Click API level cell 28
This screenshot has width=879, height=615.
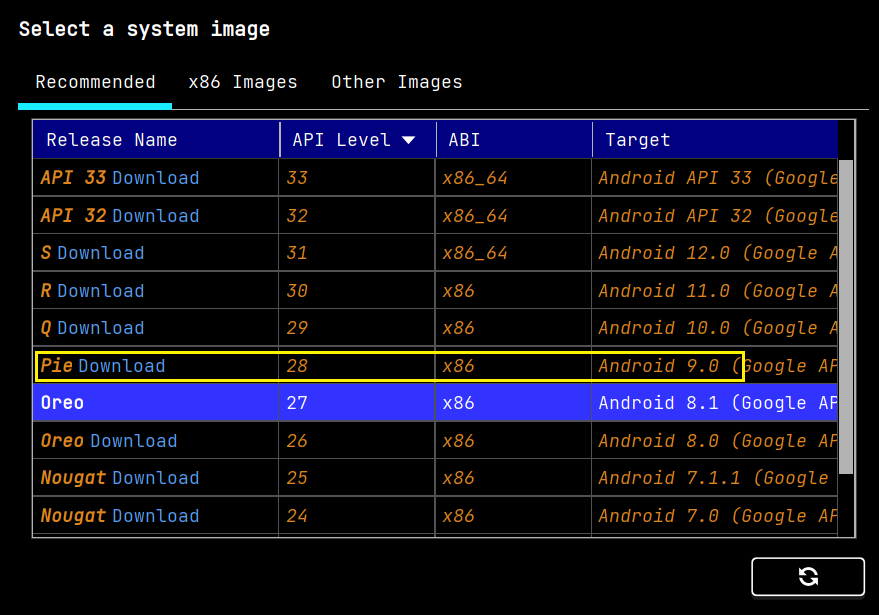coord(357,366)
